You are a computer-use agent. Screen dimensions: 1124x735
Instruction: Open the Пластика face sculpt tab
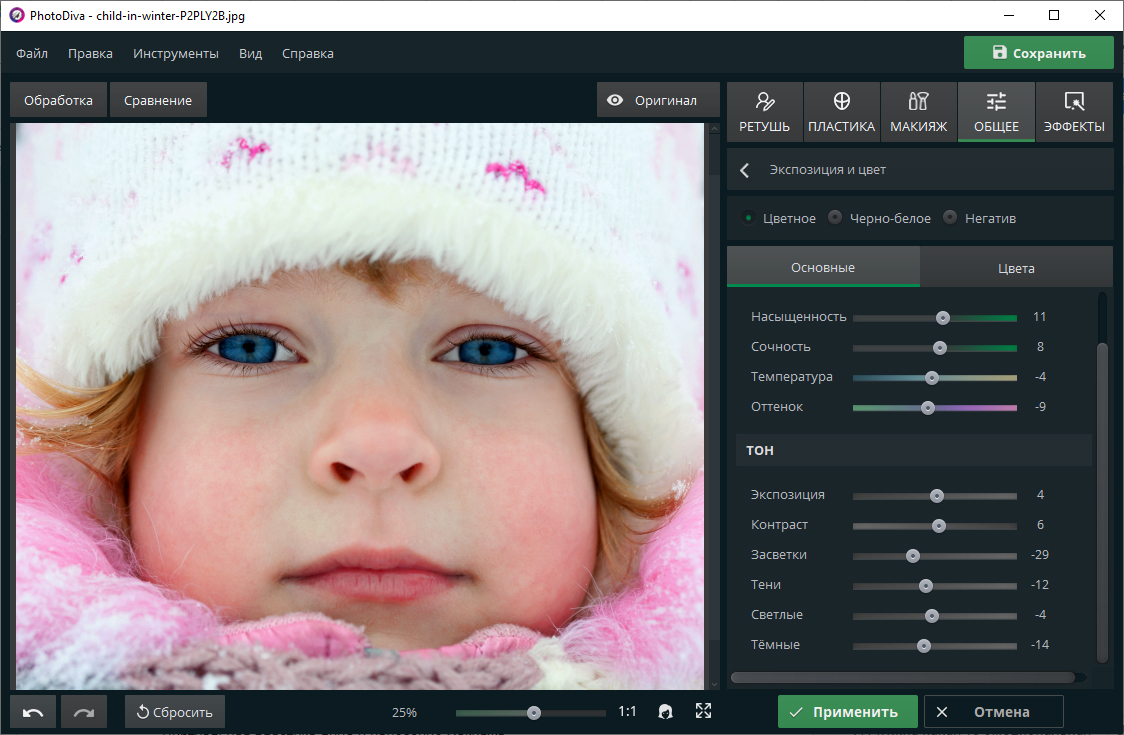[x=841, y=112]
